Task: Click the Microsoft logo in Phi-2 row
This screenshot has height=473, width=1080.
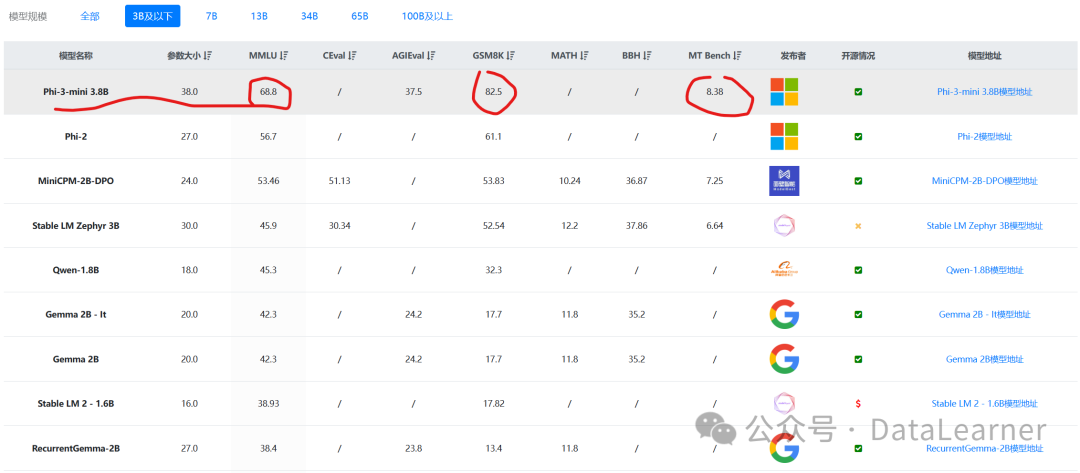Action: [784, 136]
